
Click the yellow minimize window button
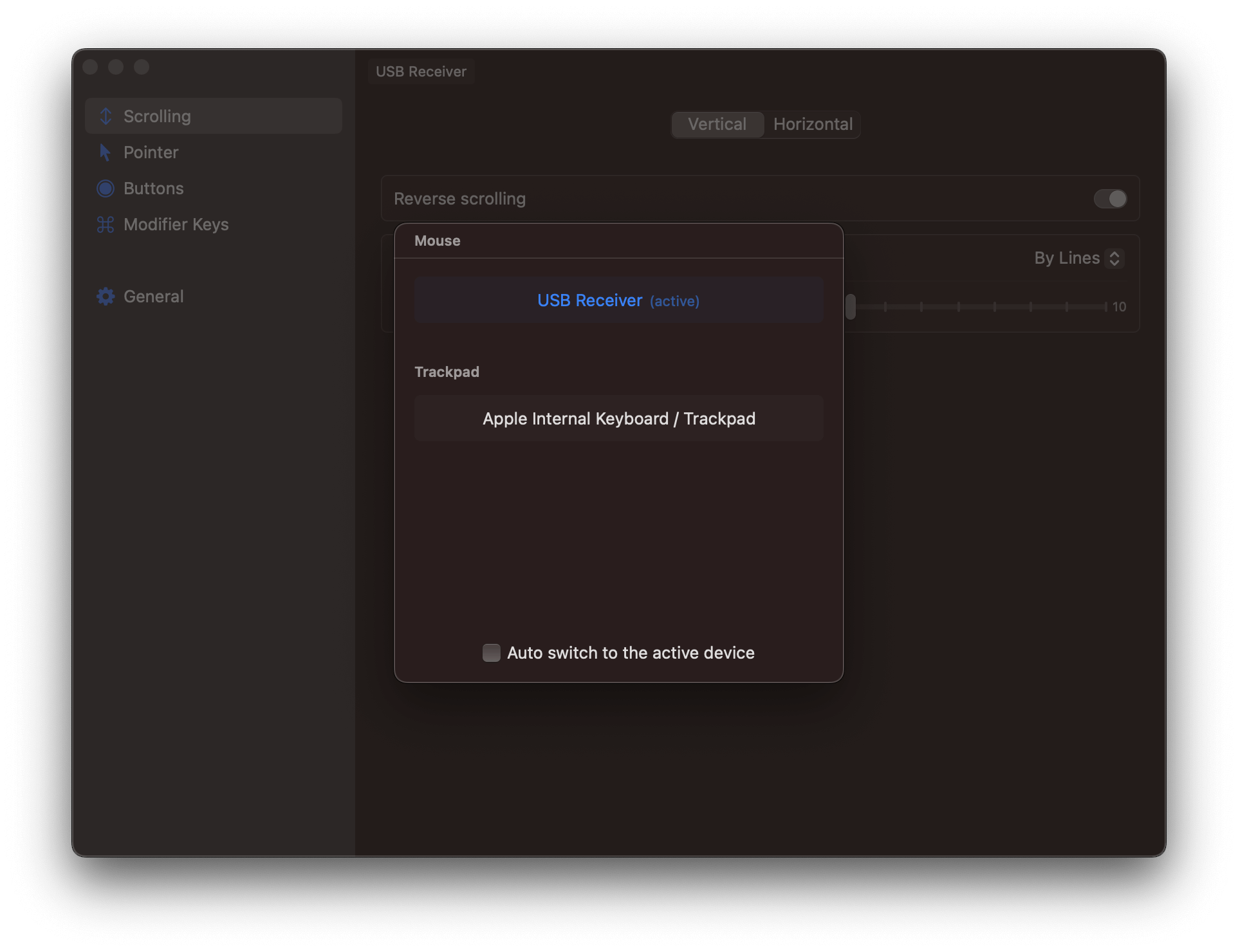pyautogui.click(x=116, y=67)
